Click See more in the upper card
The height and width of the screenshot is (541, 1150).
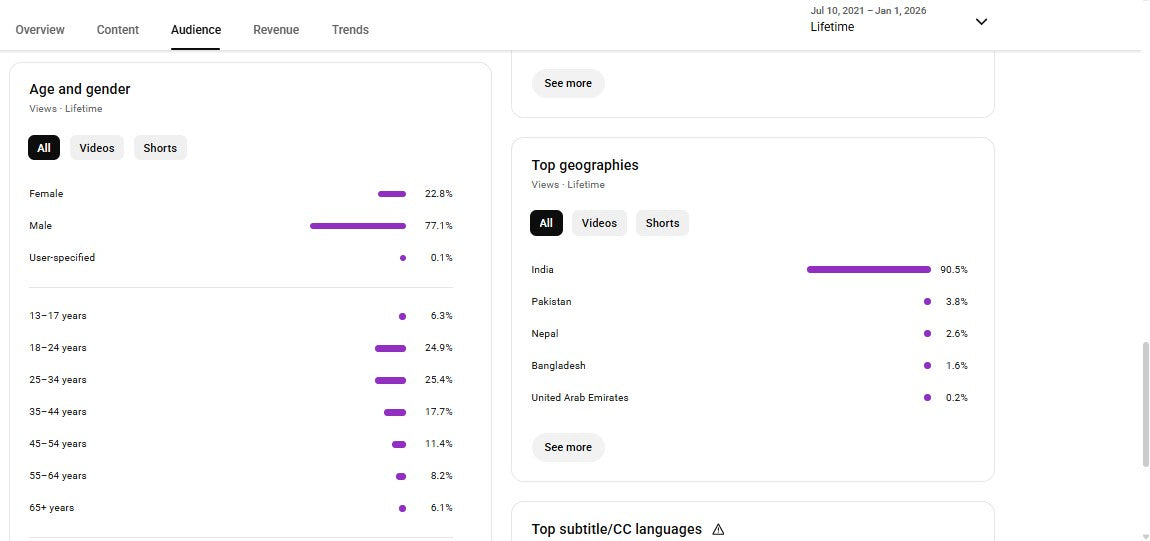point(568,83)
